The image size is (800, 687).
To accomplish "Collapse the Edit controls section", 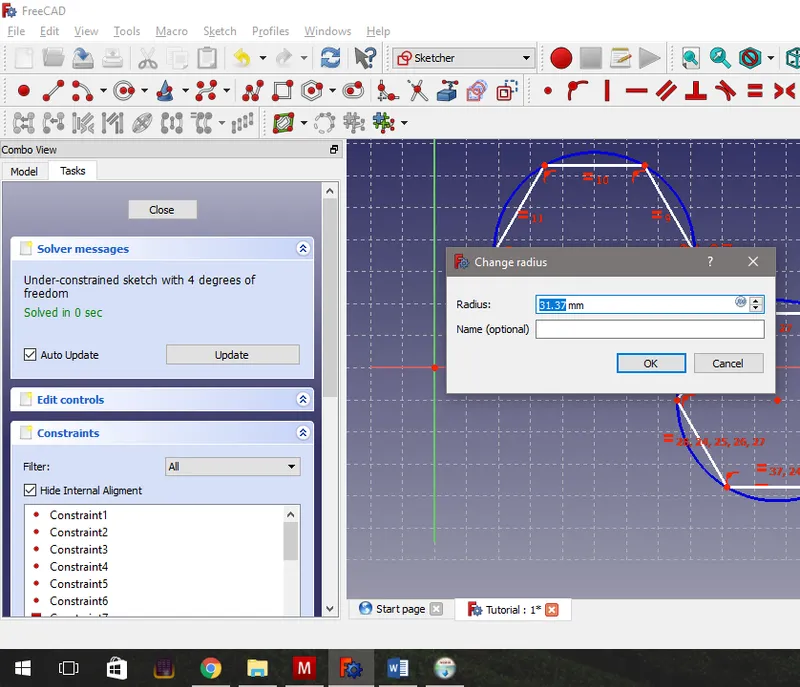I will point(302,399).
